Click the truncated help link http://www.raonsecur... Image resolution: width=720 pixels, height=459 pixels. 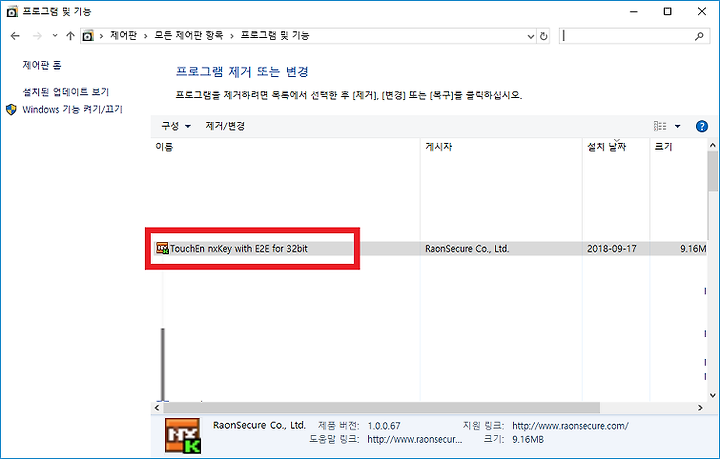(x=415, y=439)
